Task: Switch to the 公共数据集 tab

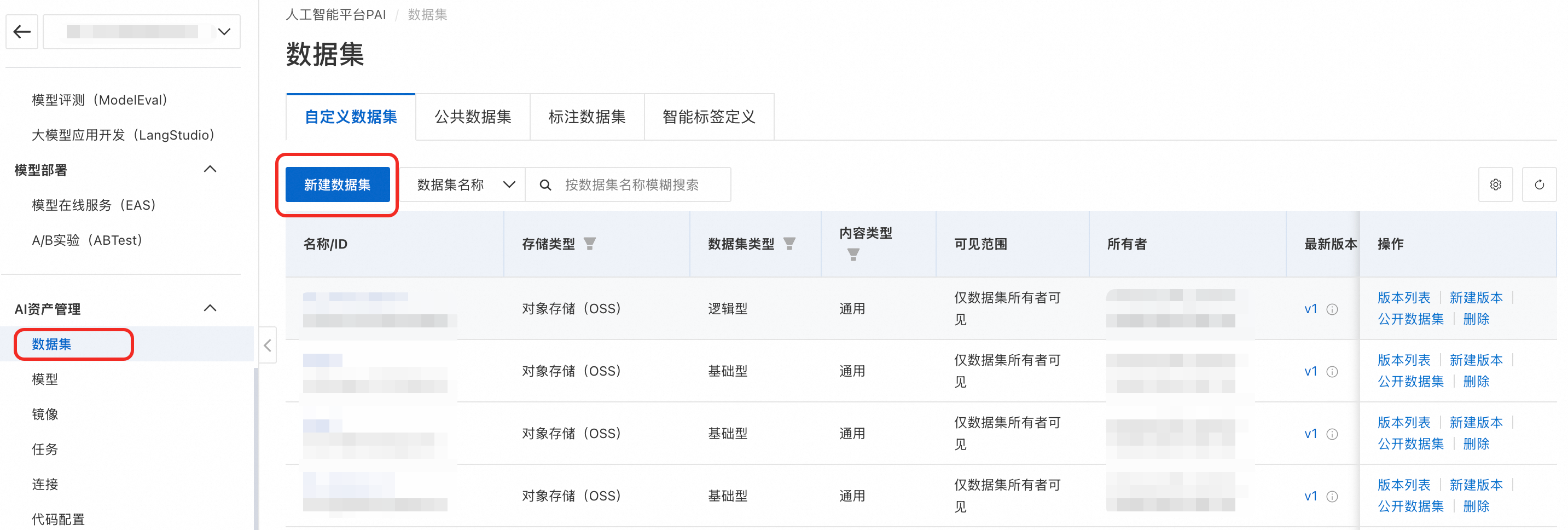Action: [x=473, y=117]
